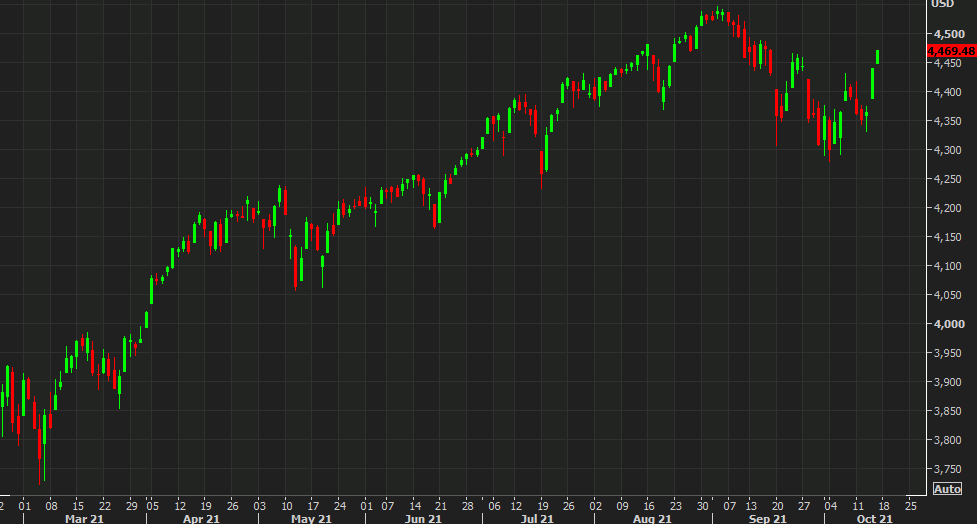Screen dimensions: 977x524
Task: Click the 04 date tick in October
Action: 831,505
